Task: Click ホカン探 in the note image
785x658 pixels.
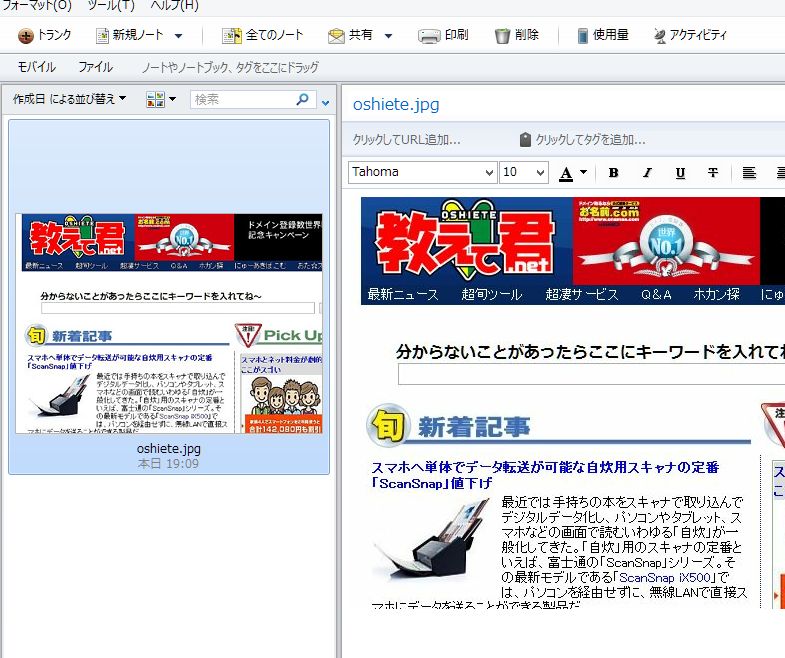Action: click(x=716, y=294)
